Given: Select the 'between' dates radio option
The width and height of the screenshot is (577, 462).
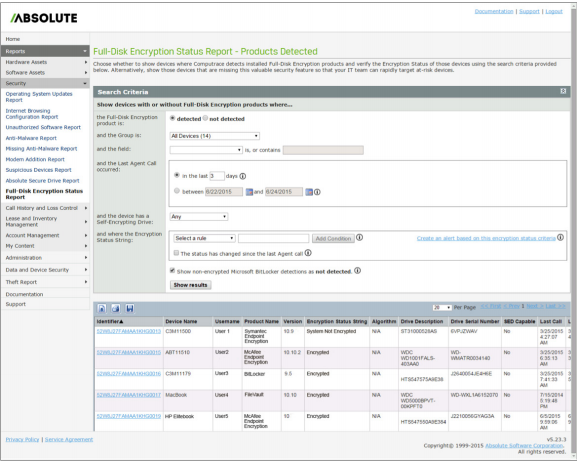Looking at the screenshot, I should 177,191.
